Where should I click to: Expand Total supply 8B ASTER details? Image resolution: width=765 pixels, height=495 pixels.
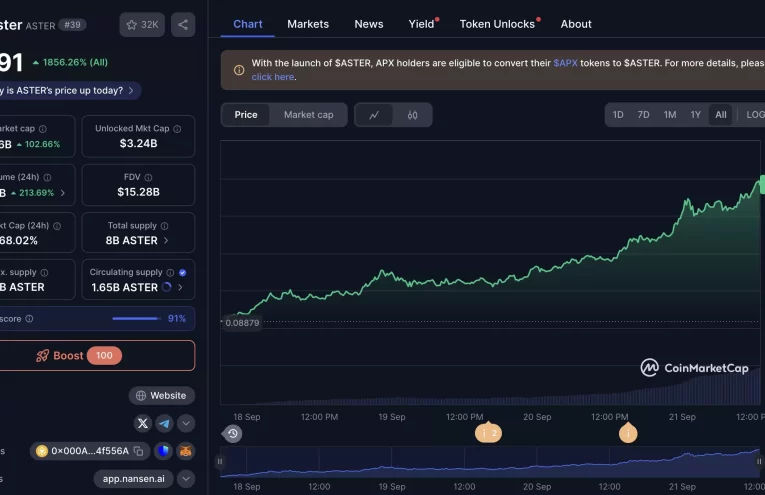tap(166, 240)
